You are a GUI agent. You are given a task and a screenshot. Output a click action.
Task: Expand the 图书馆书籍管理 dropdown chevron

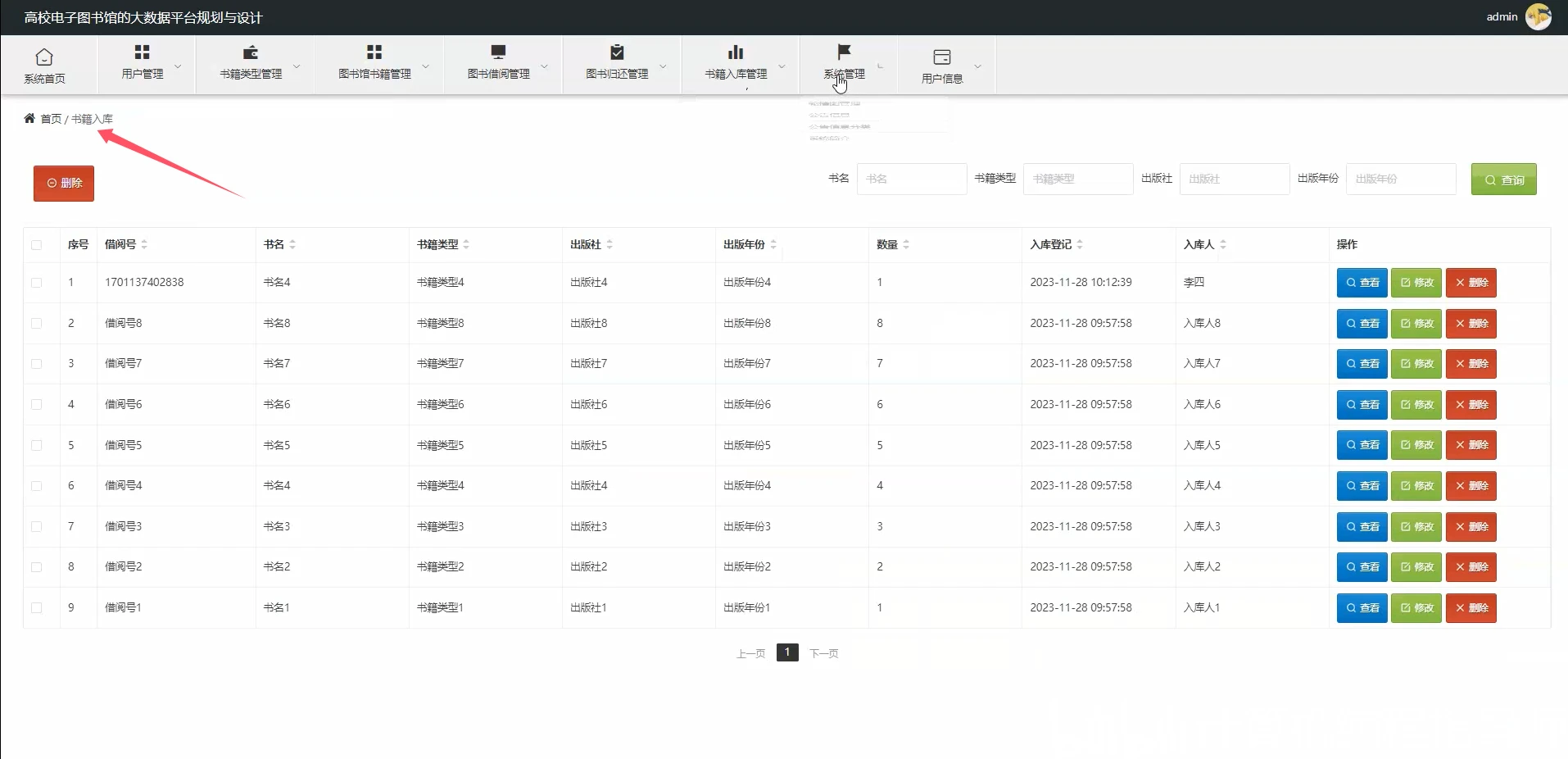425,66
